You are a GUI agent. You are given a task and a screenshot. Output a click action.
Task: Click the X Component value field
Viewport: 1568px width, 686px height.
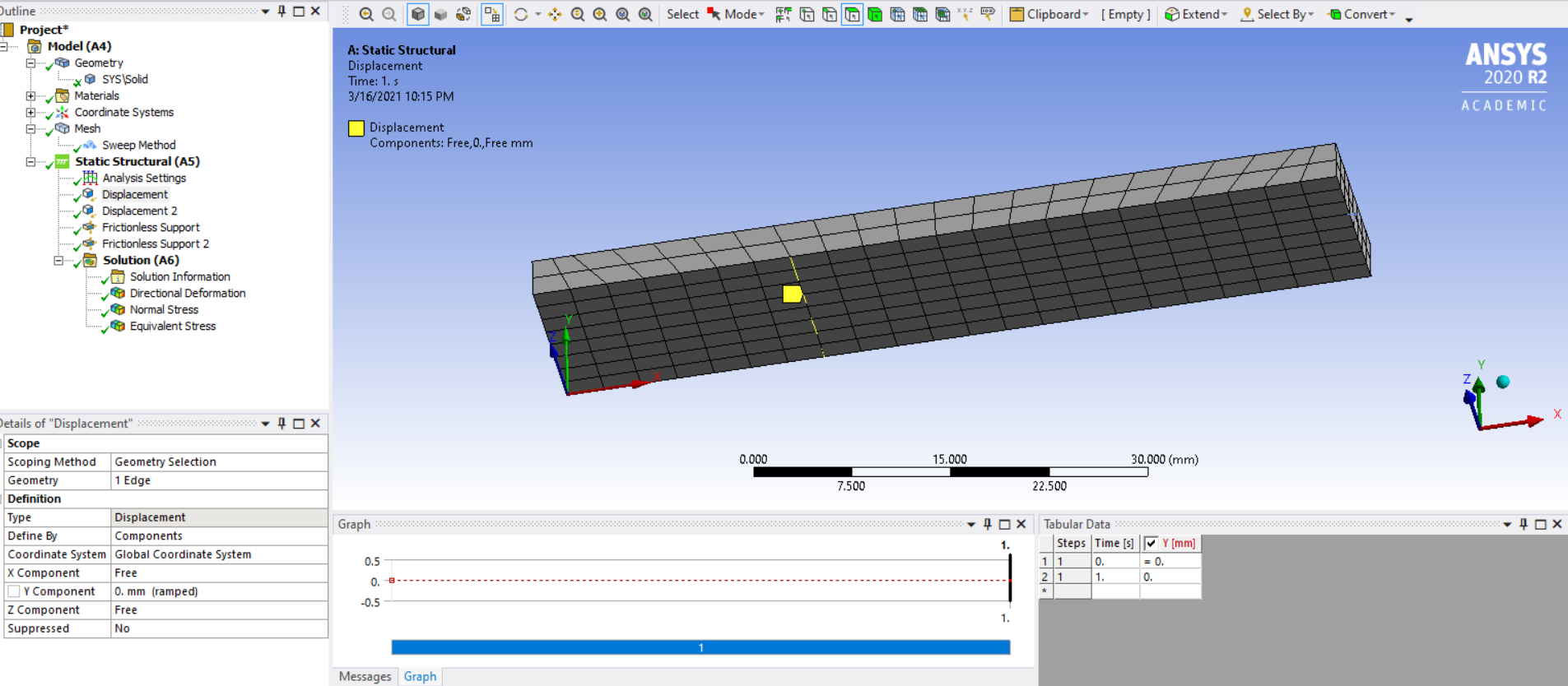tap(218, 573)
